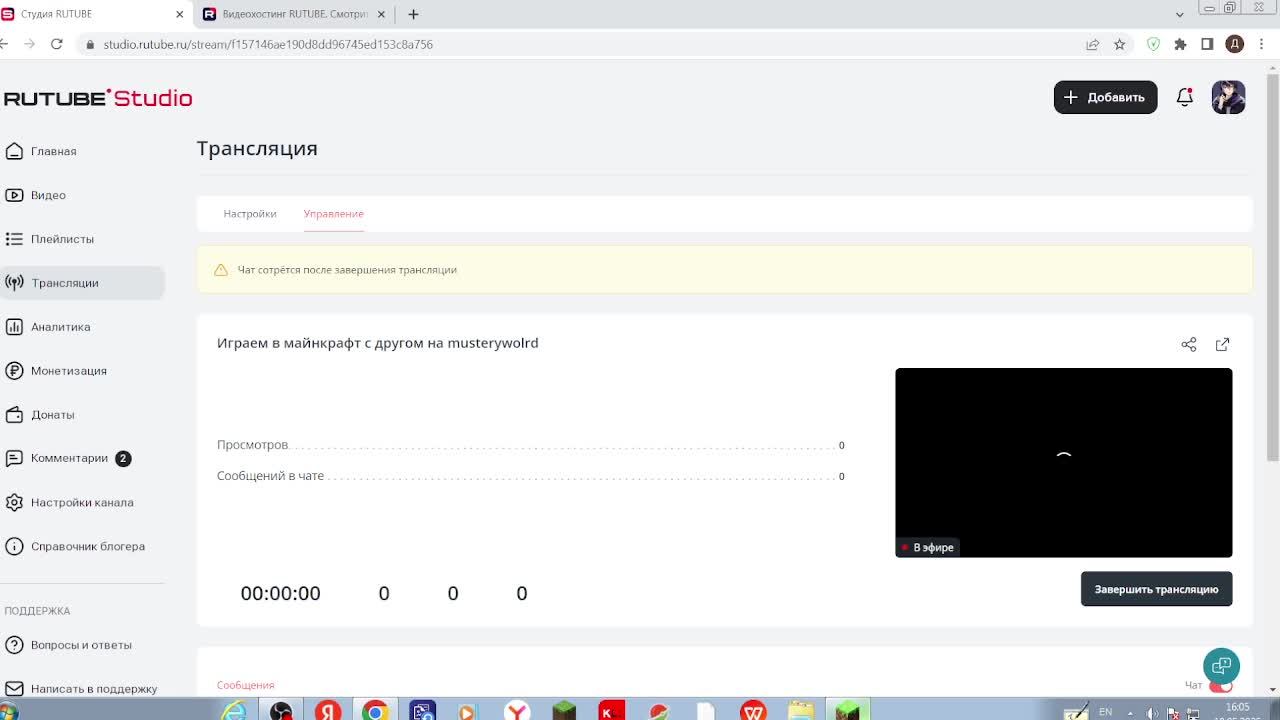
Task: Click the green shield extension icon
Action: click(1153, 44)
